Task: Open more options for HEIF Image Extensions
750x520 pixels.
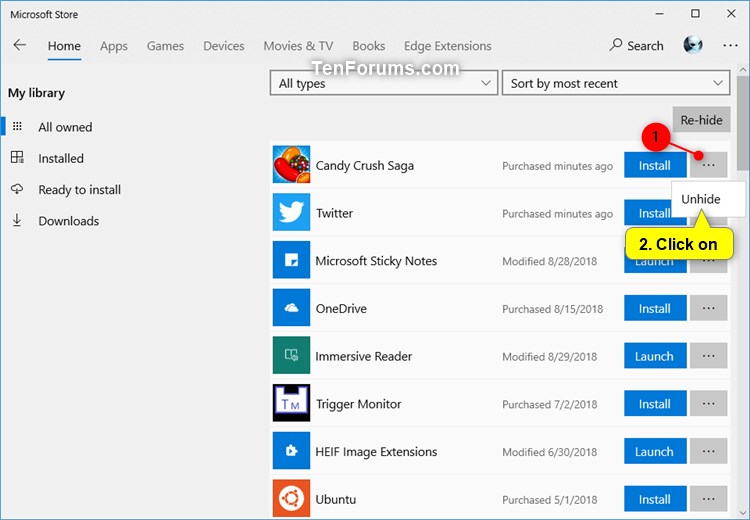Action: (x=708, y=451)
